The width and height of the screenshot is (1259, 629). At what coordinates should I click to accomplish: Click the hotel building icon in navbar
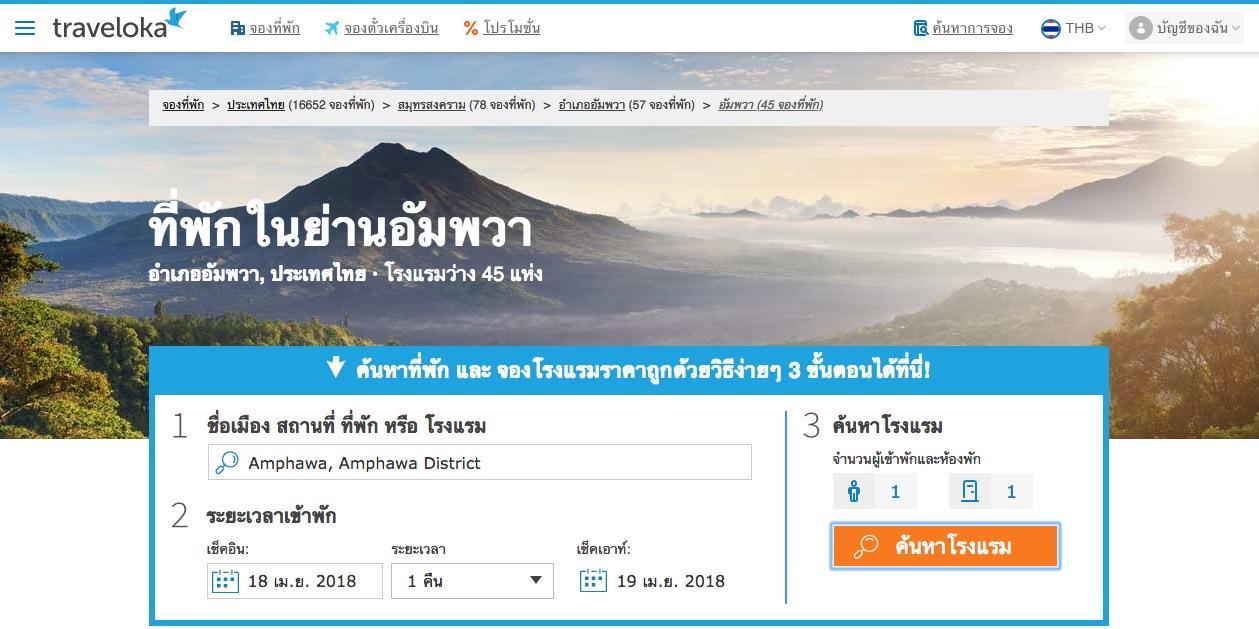pyautogui.click(x=237, y=28)
